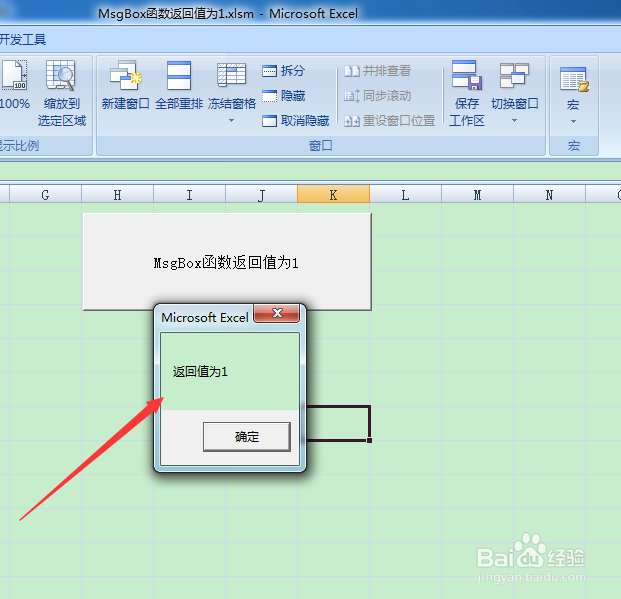Select column I header
621x599 pixels.
tap(189, 195)
